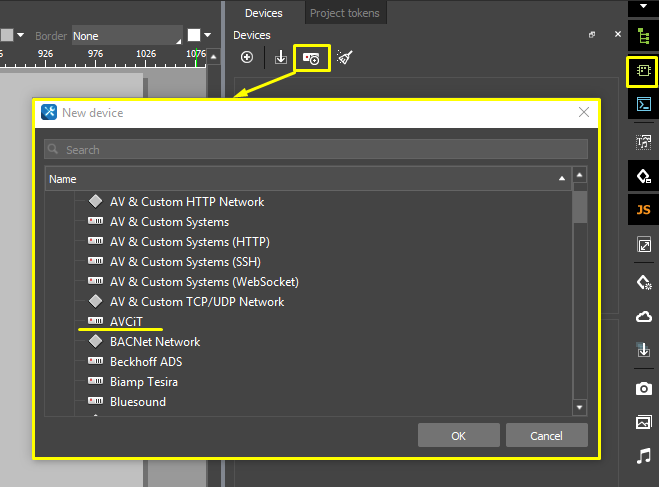Select AVCiT in the device list
Screen dimensions: 659x487
coord(126,321)
